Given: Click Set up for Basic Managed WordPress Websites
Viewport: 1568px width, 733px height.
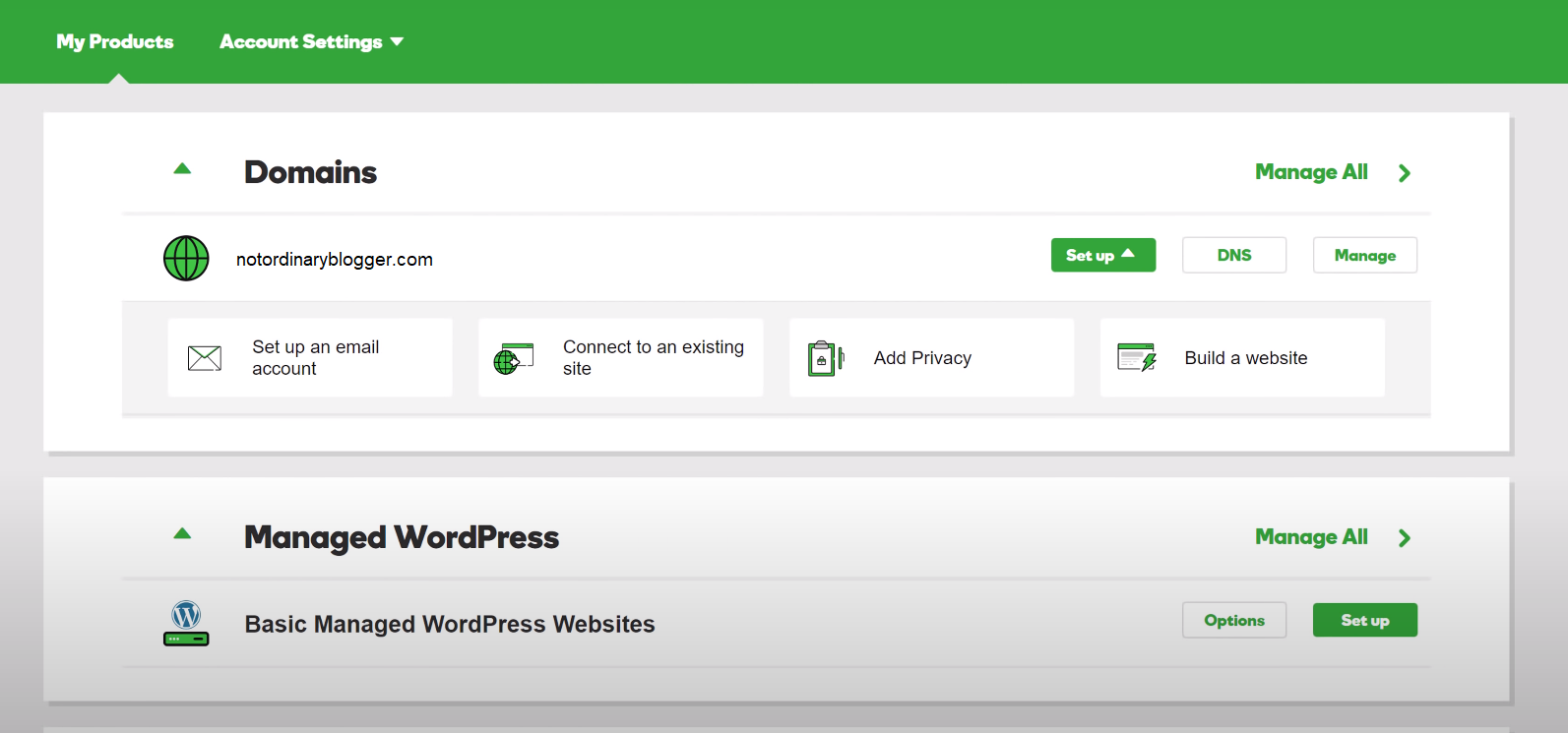Looking at the screenshot, I should 1365,620.
